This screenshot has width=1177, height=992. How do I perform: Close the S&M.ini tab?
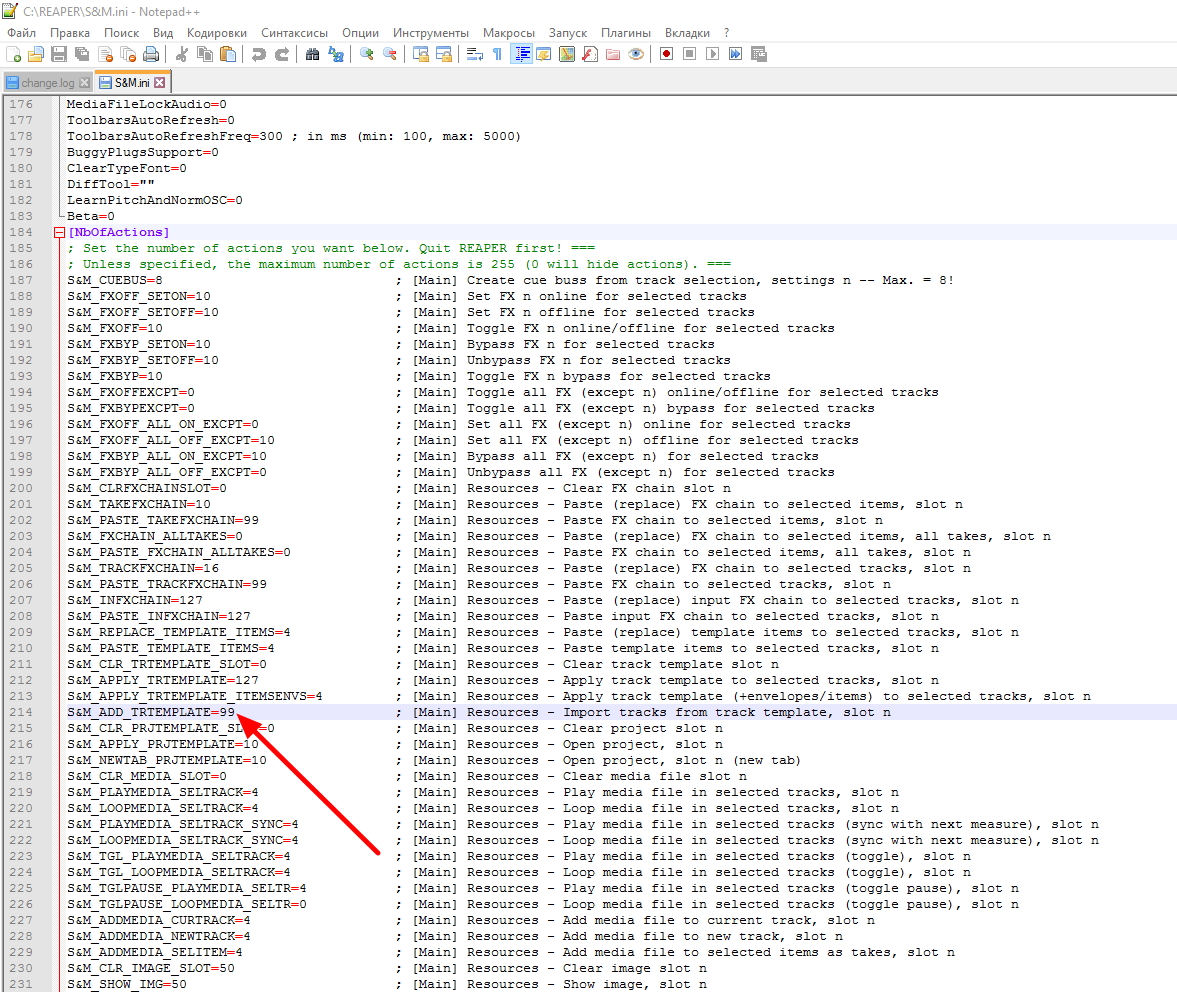pyautogui.click(x=160, y=83)
